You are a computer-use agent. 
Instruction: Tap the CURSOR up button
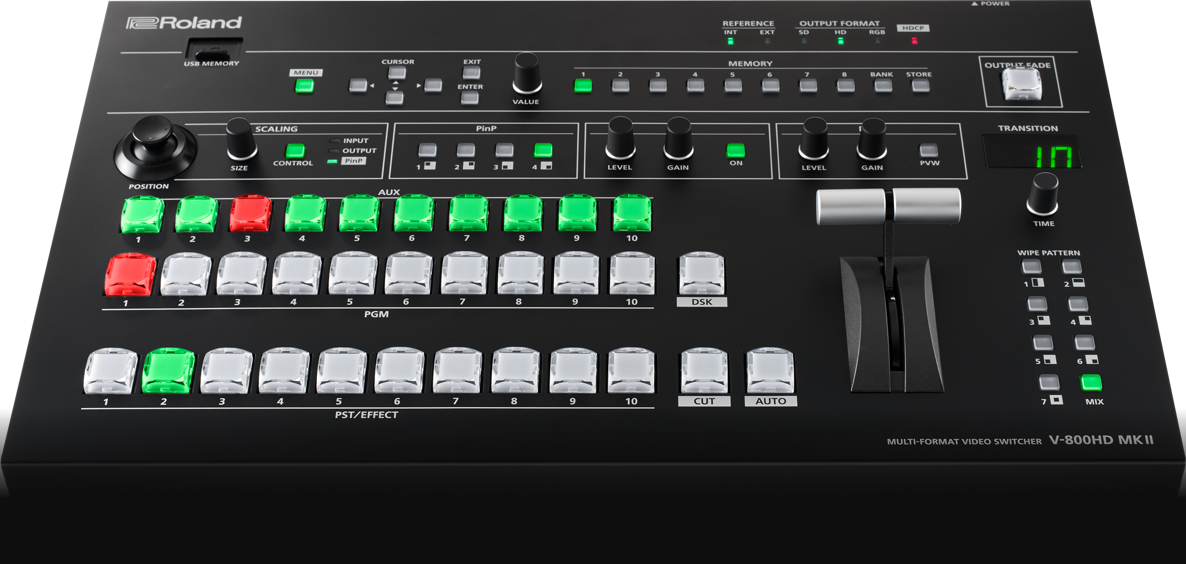[396, 73]
